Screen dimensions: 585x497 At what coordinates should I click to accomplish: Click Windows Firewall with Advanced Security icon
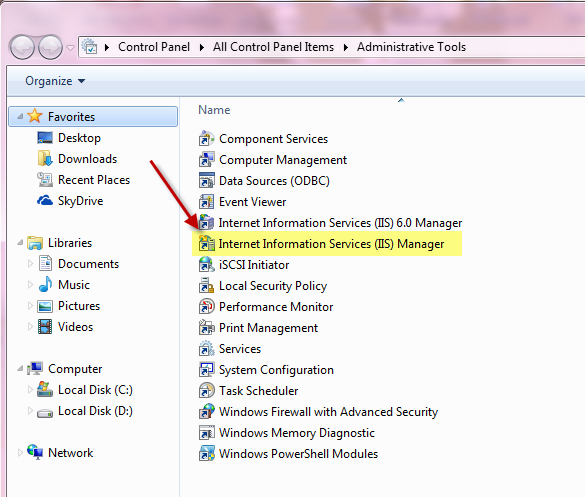tap(206, 412)
